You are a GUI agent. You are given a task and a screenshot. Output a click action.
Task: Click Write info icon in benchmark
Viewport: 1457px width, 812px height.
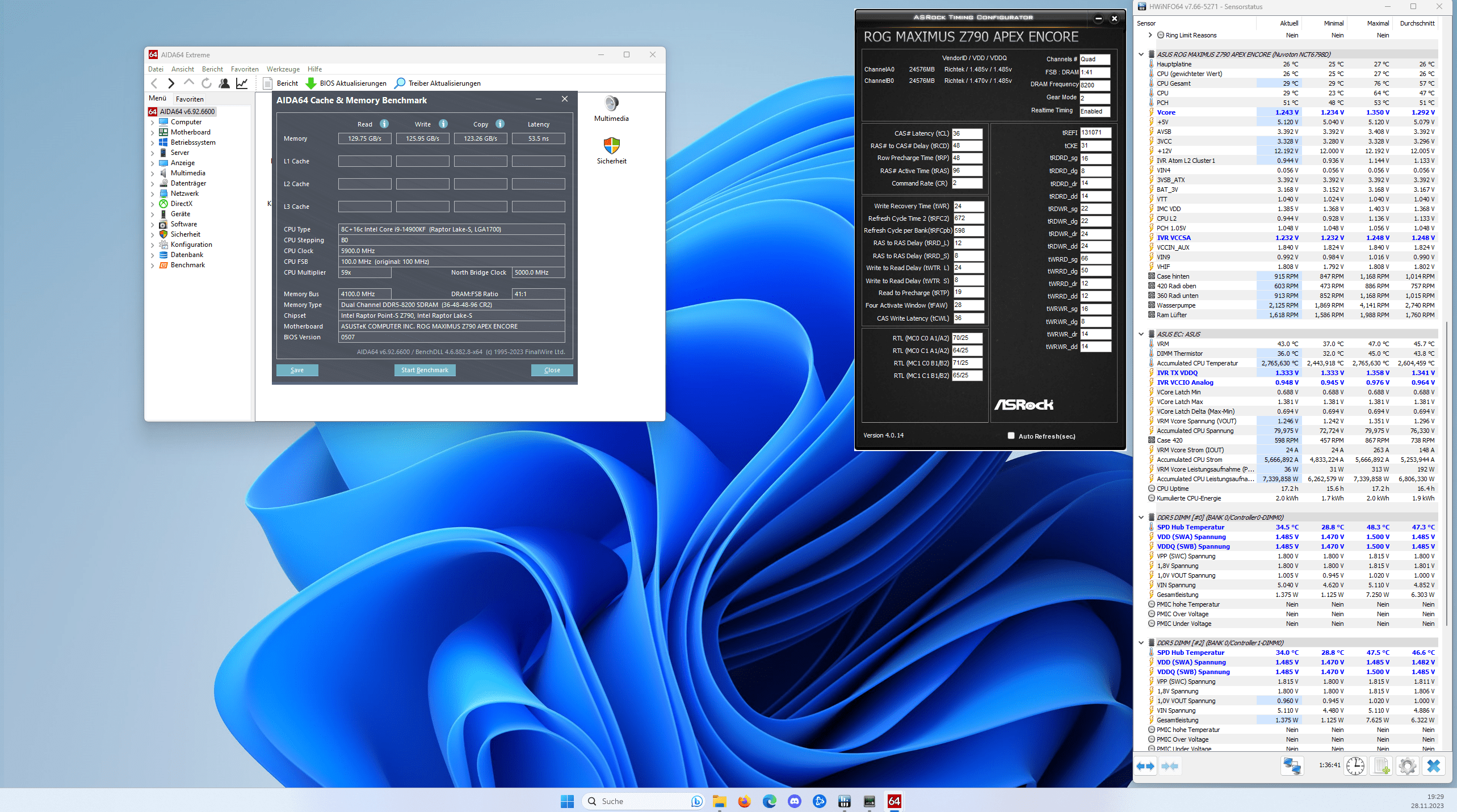tap(443, 124)
